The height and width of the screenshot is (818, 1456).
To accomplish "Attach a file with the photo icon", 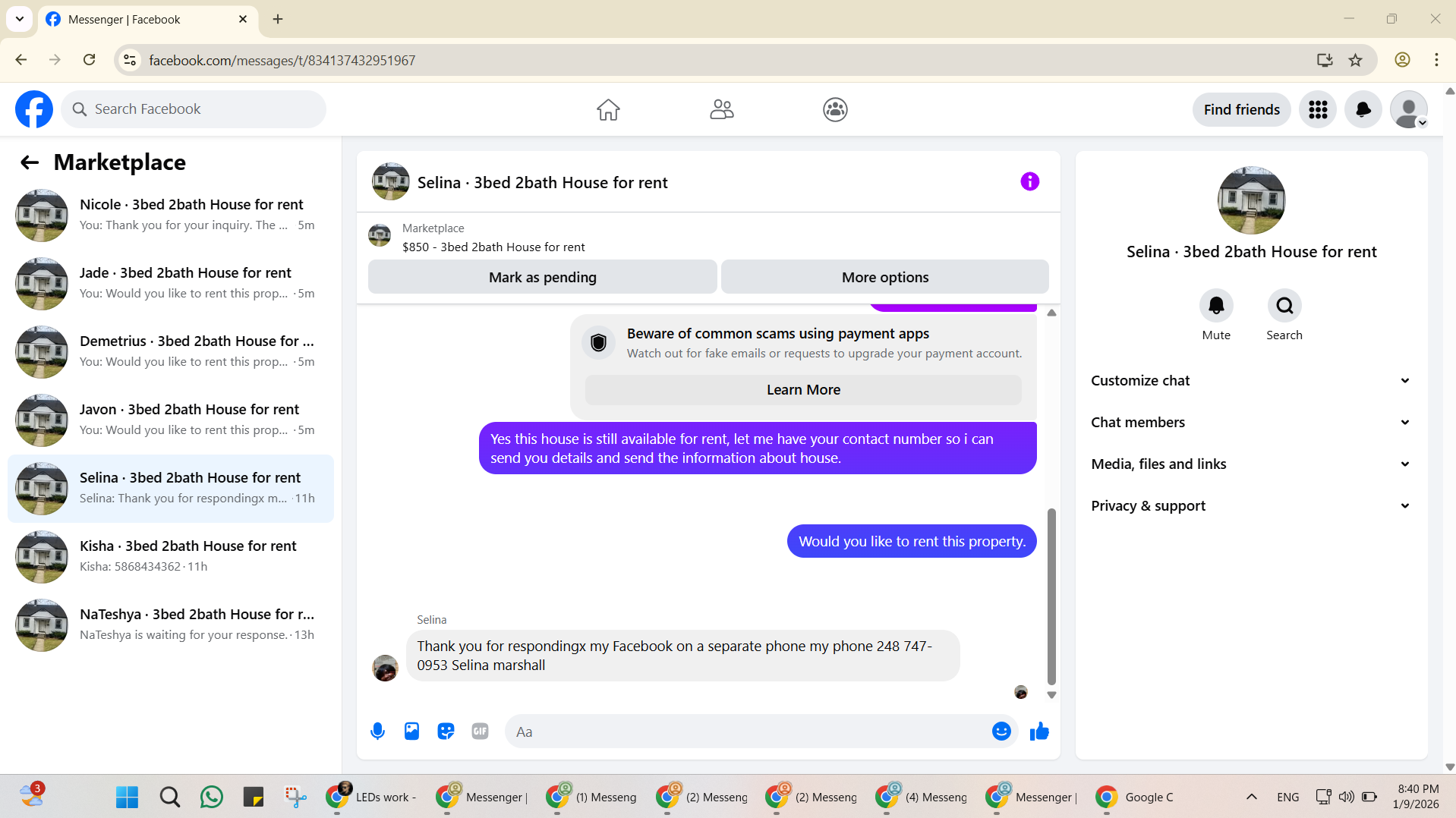I will pos(411,731).
